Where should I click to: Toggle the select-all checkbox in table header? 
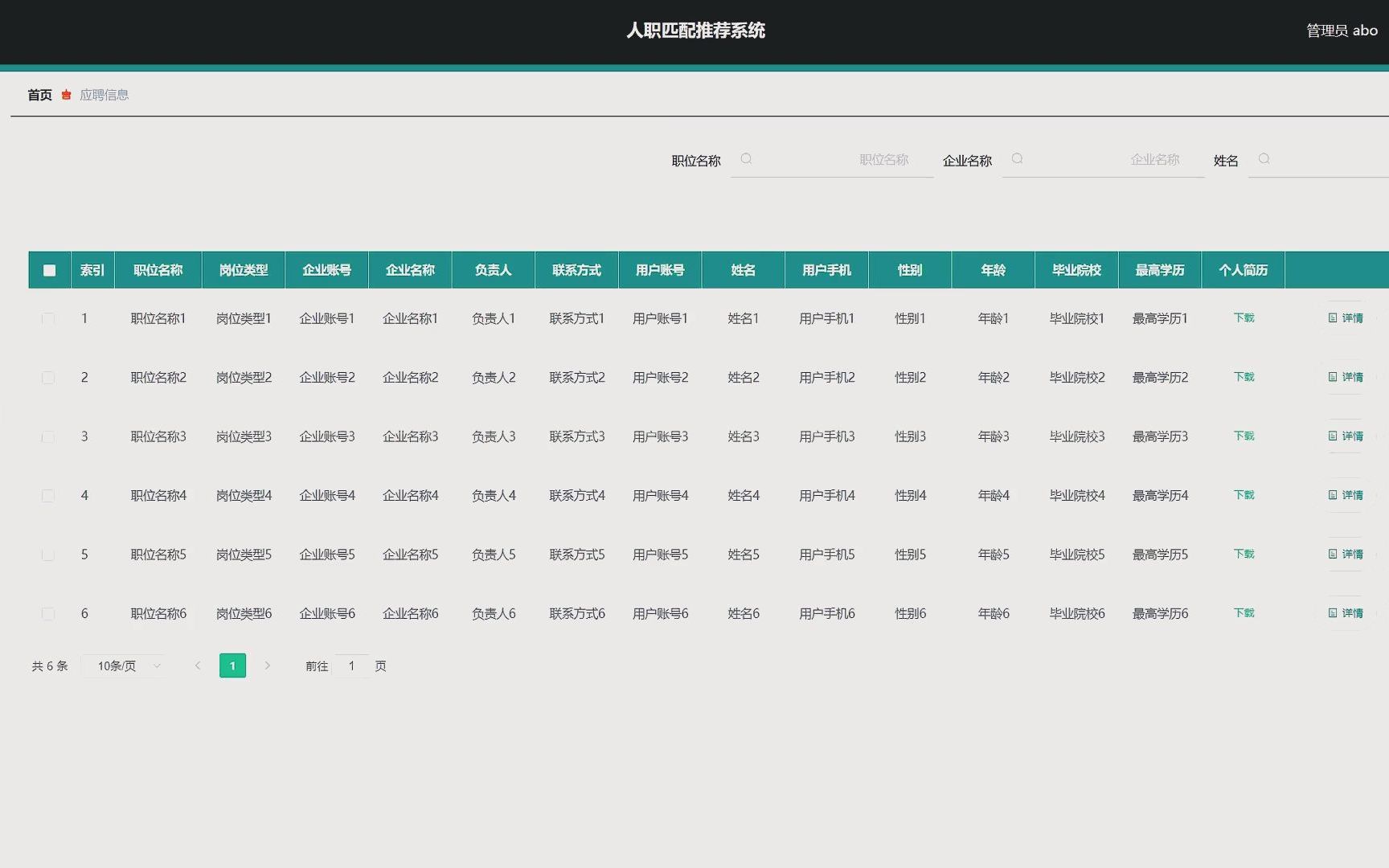coord(49,270)
